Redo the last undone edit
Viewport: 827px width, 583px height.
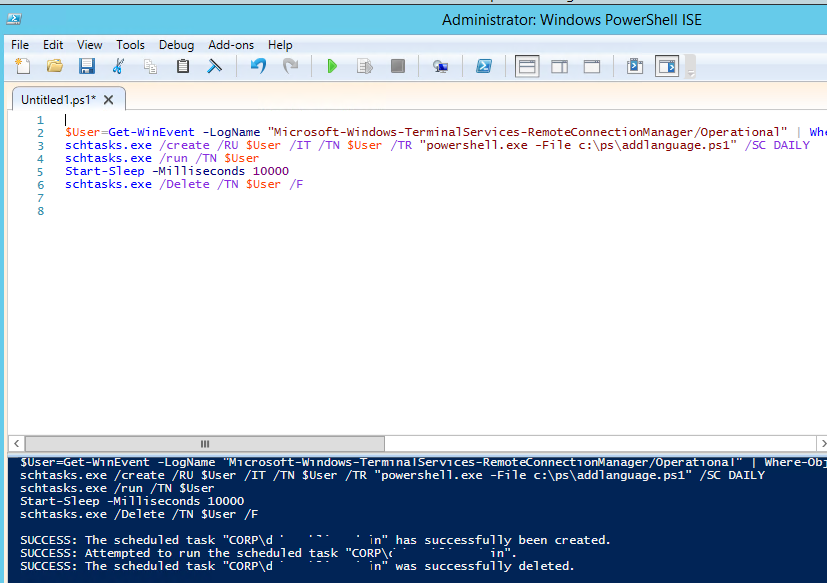[290, 66]
